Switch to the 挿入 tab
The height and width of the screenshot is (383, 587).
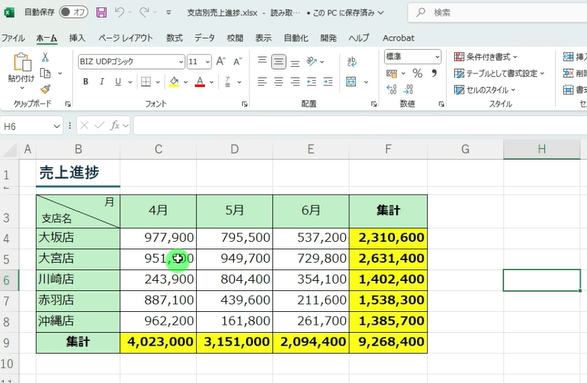coord(77,38)
